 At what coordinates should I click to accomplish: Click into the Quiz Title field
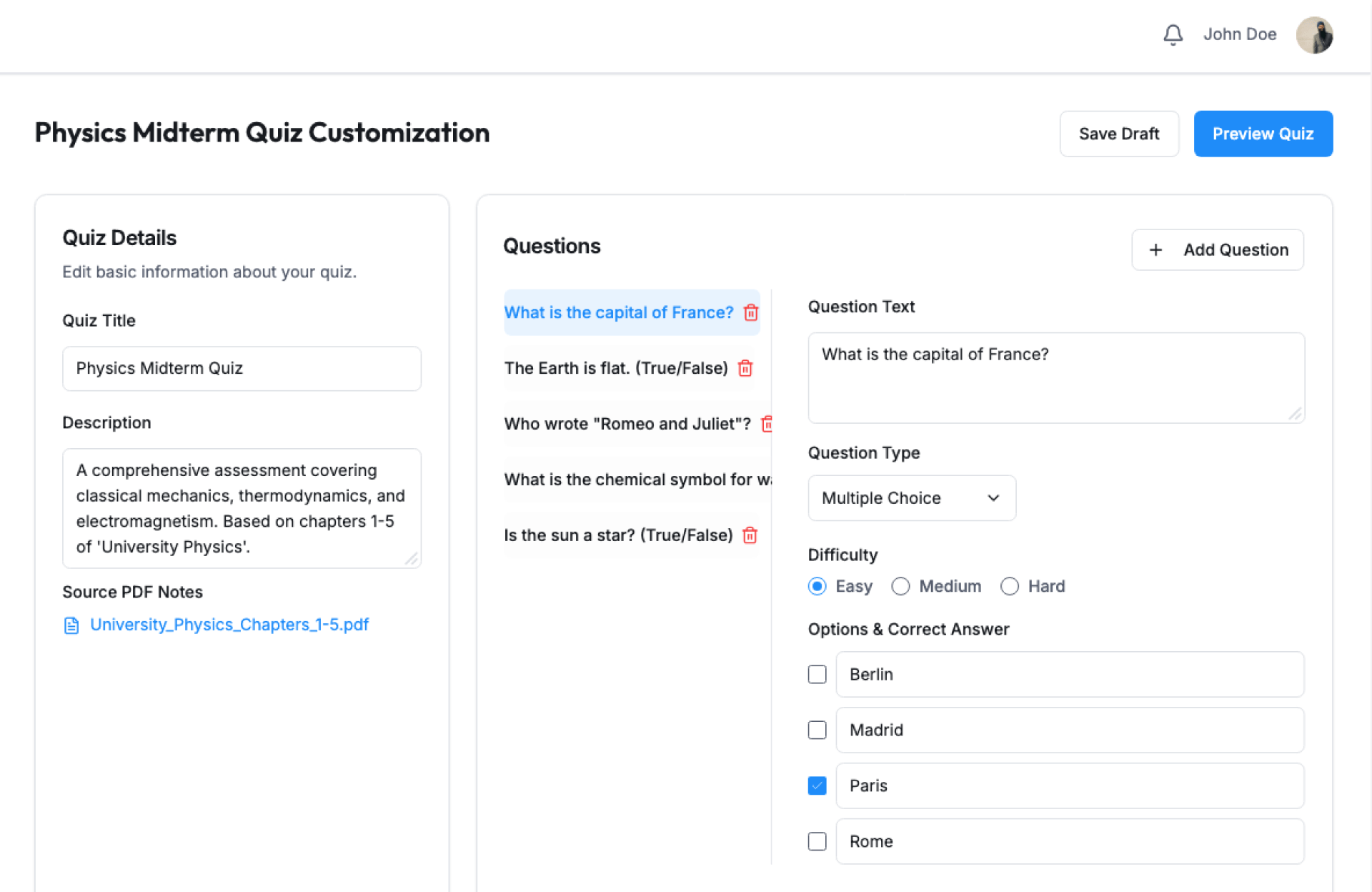pos(242,369)
